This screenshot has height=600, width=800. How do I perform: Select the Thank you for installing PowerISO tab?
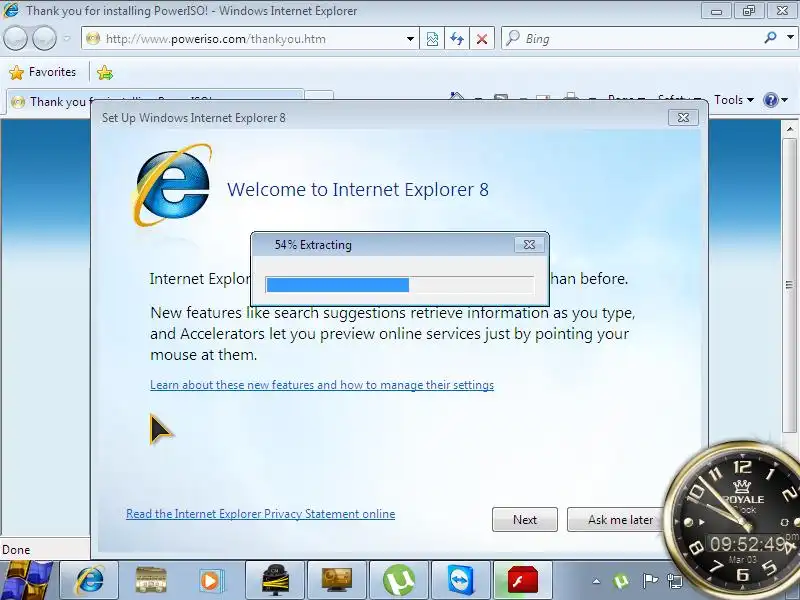(155, 102)
